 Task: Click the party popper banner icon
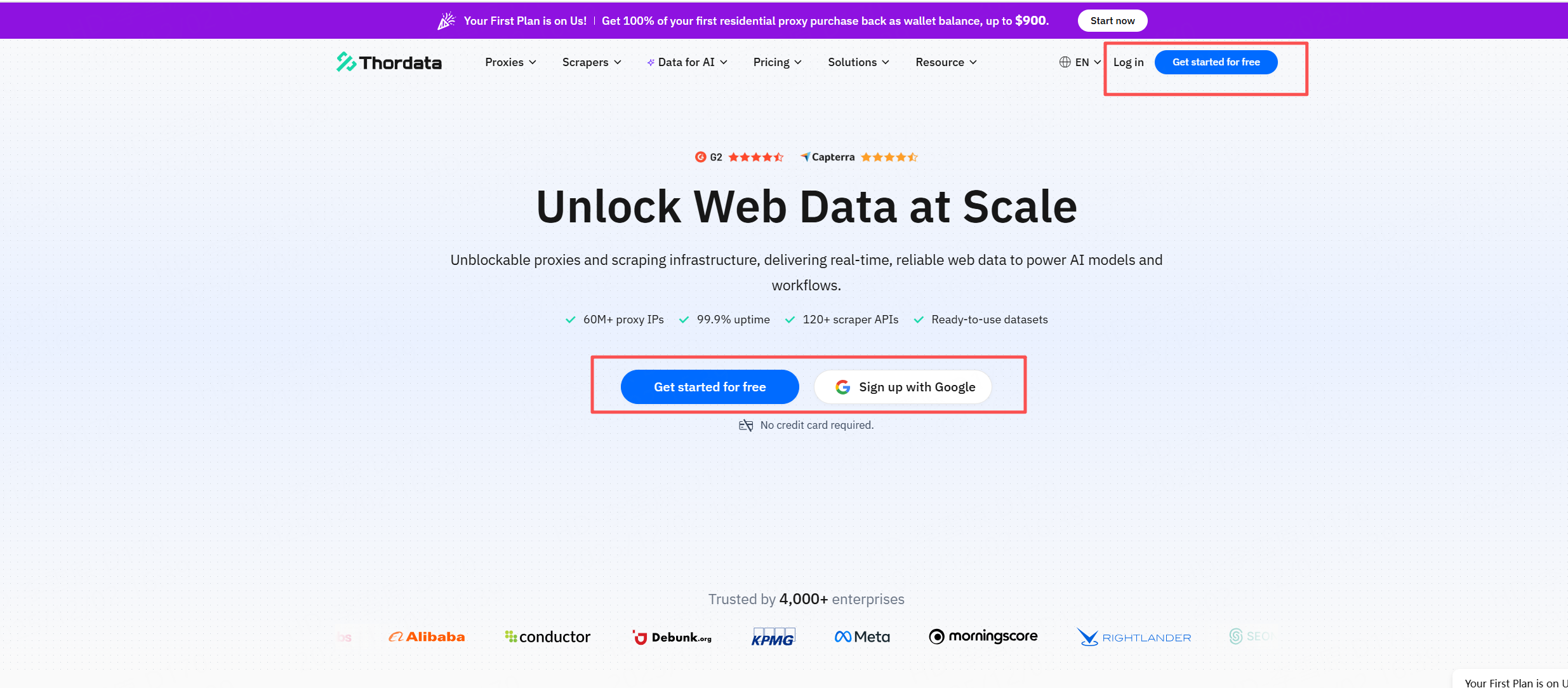pos(446,21)
